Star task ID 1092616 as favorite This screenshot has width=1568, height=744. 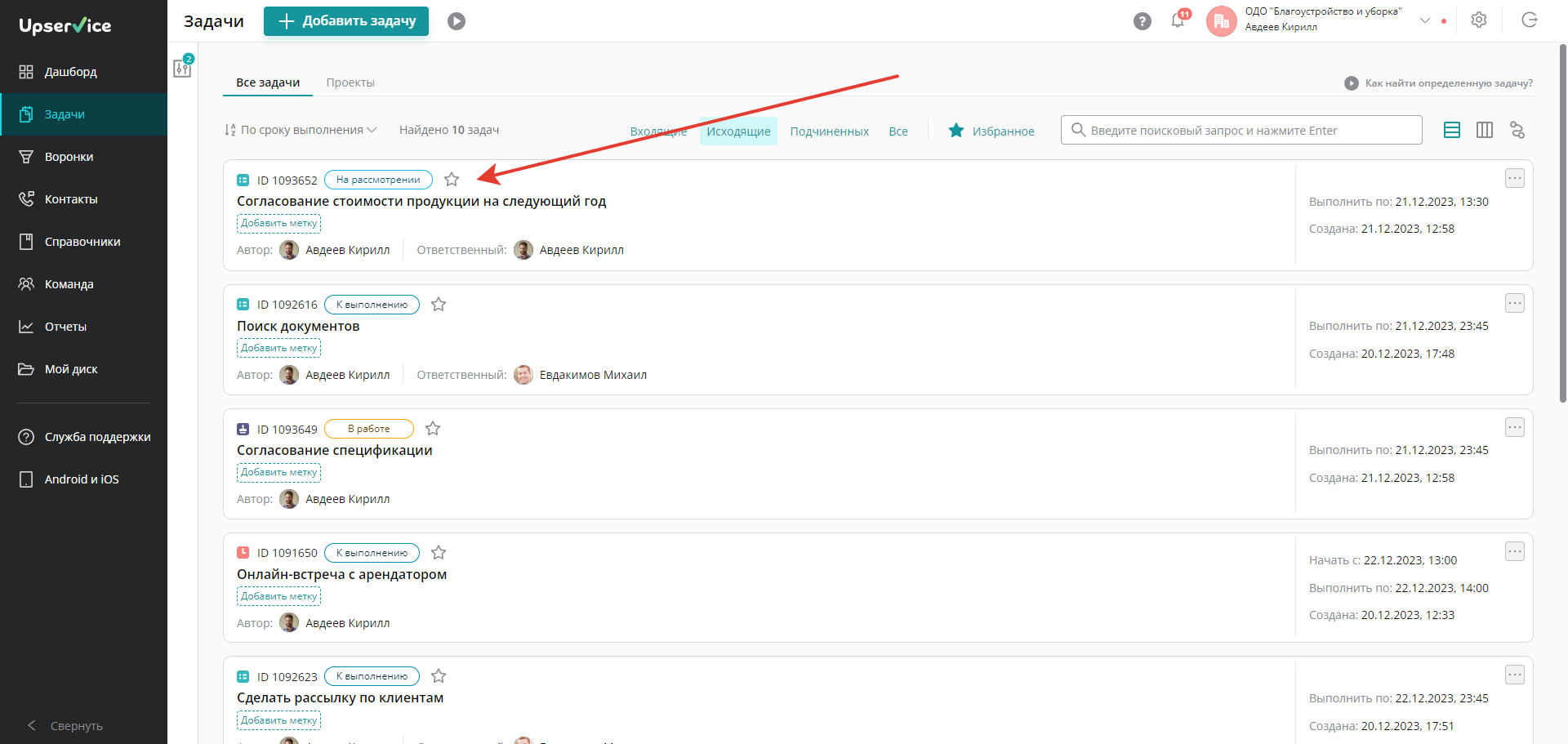[439, 305]
